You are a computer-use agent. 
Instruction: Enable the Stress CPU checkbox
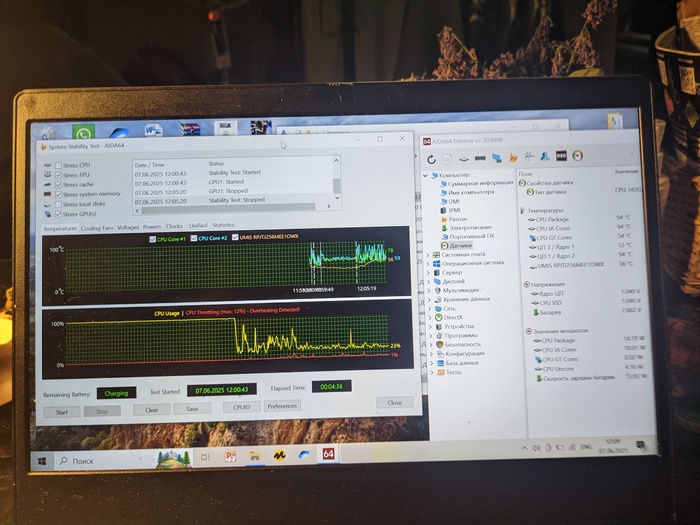(x=58, y=165)
